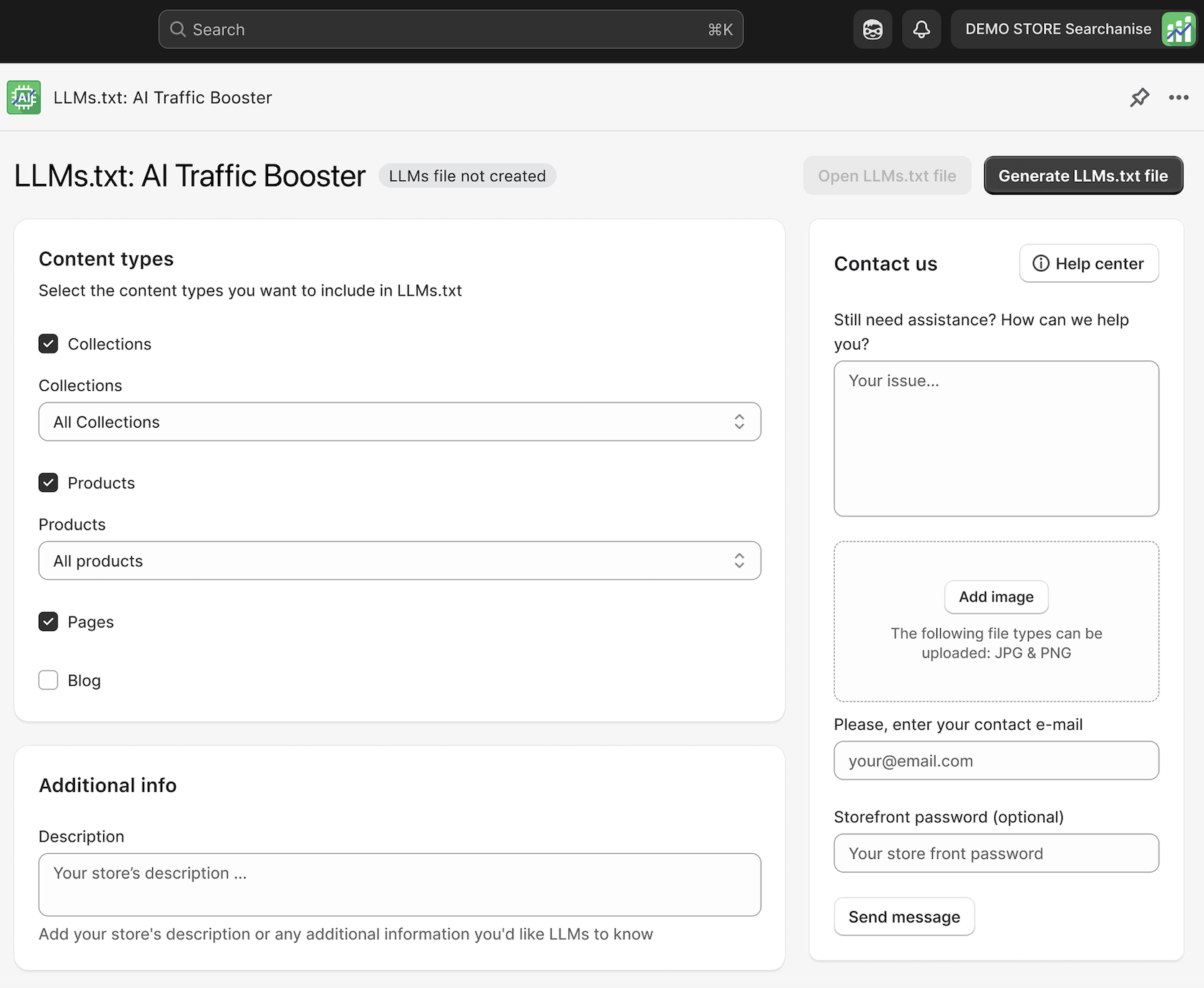
Task: Open the Help center
Action: 1089,263
